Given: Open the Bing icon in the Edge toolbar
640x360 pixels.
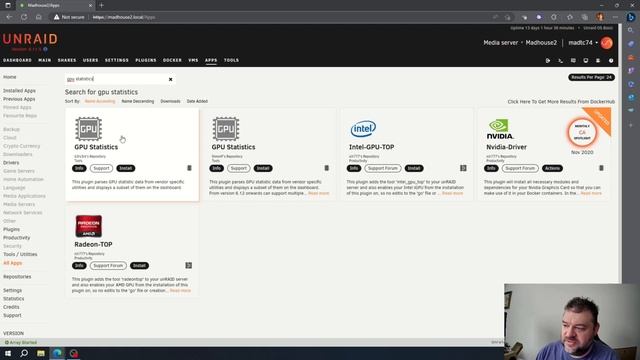Looking at the screenshot, I should click(631, 17).
